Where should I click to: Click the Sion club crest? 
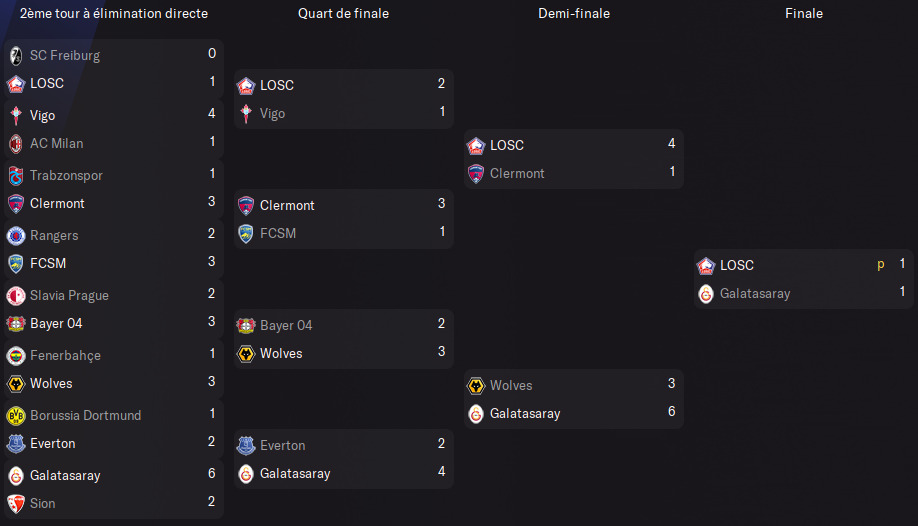pos(16,504)
